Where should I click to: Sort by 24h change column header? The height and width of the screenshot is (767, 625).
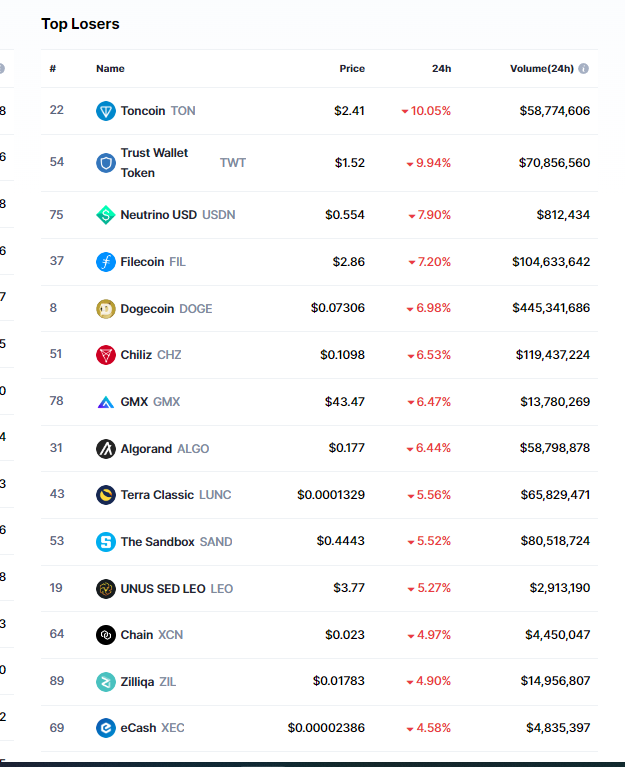click(x=441, y=69)
